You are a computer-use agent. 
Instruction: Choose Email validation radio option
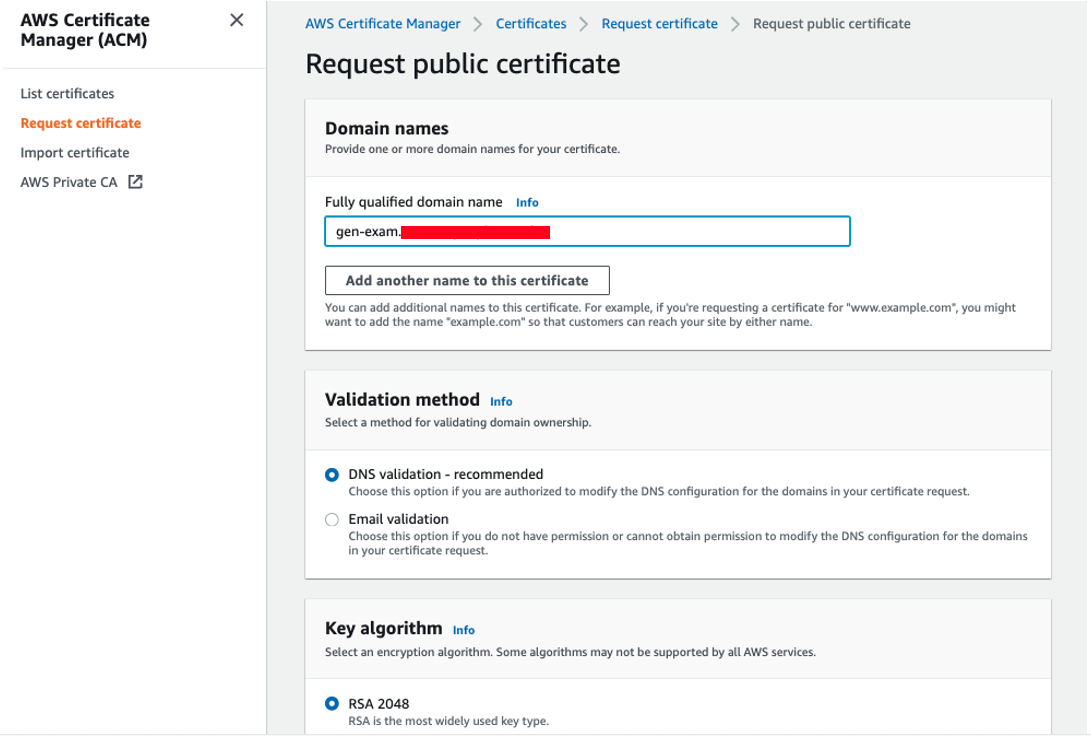click(x=332, y=520)
